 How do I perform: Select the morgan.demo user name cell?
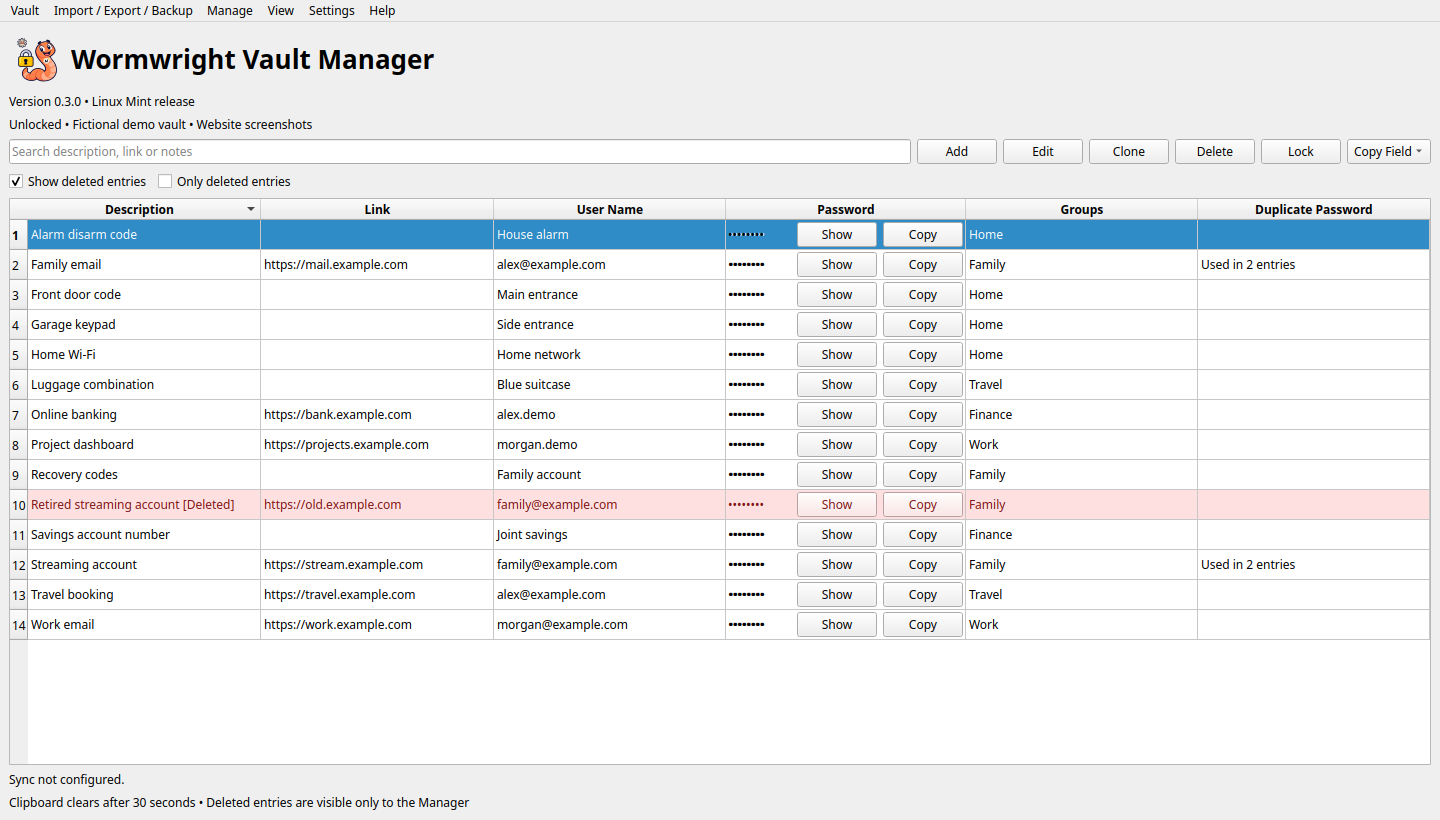click(609, 445)
